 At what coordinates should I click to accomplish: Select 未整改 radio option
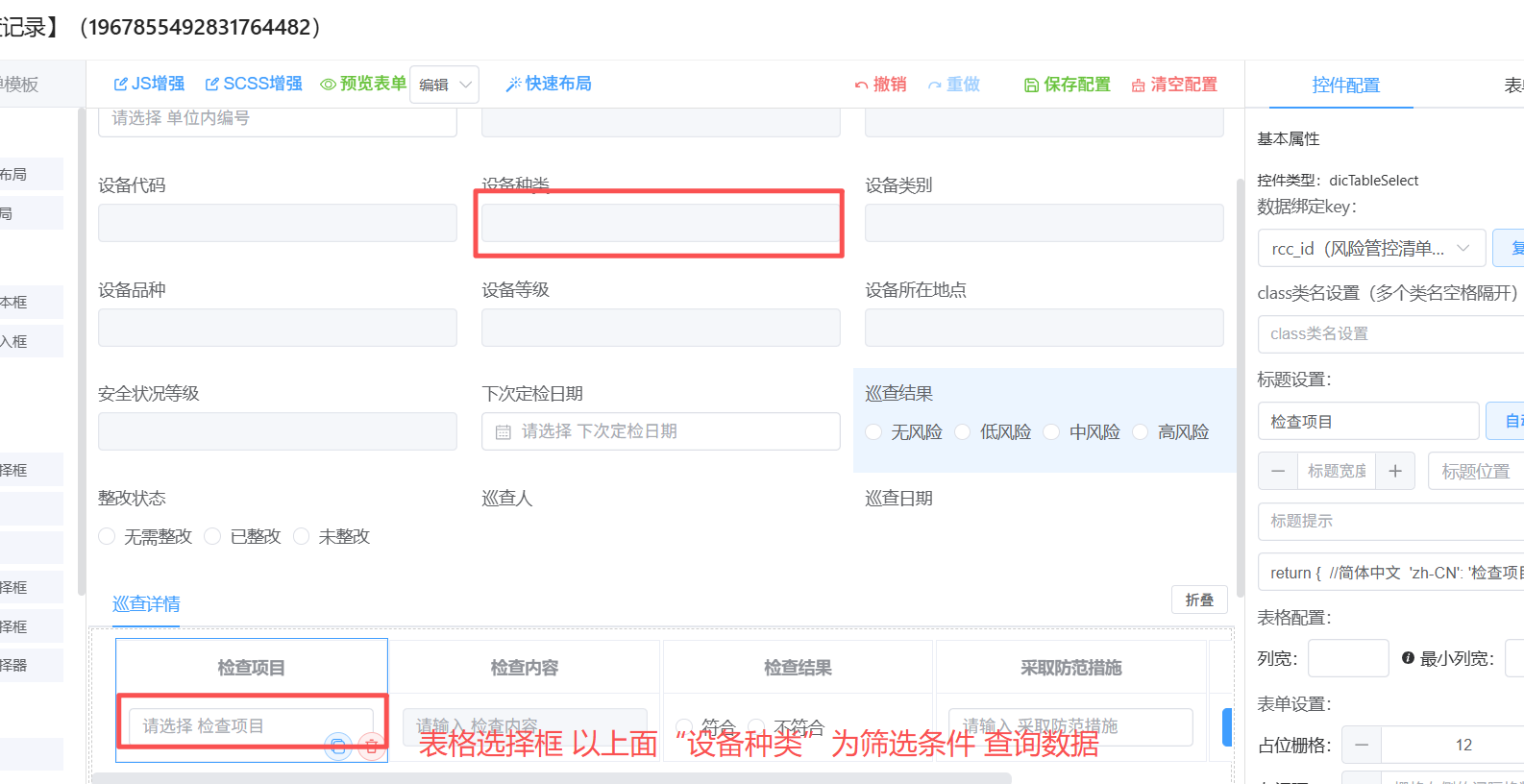coord(301,536)
